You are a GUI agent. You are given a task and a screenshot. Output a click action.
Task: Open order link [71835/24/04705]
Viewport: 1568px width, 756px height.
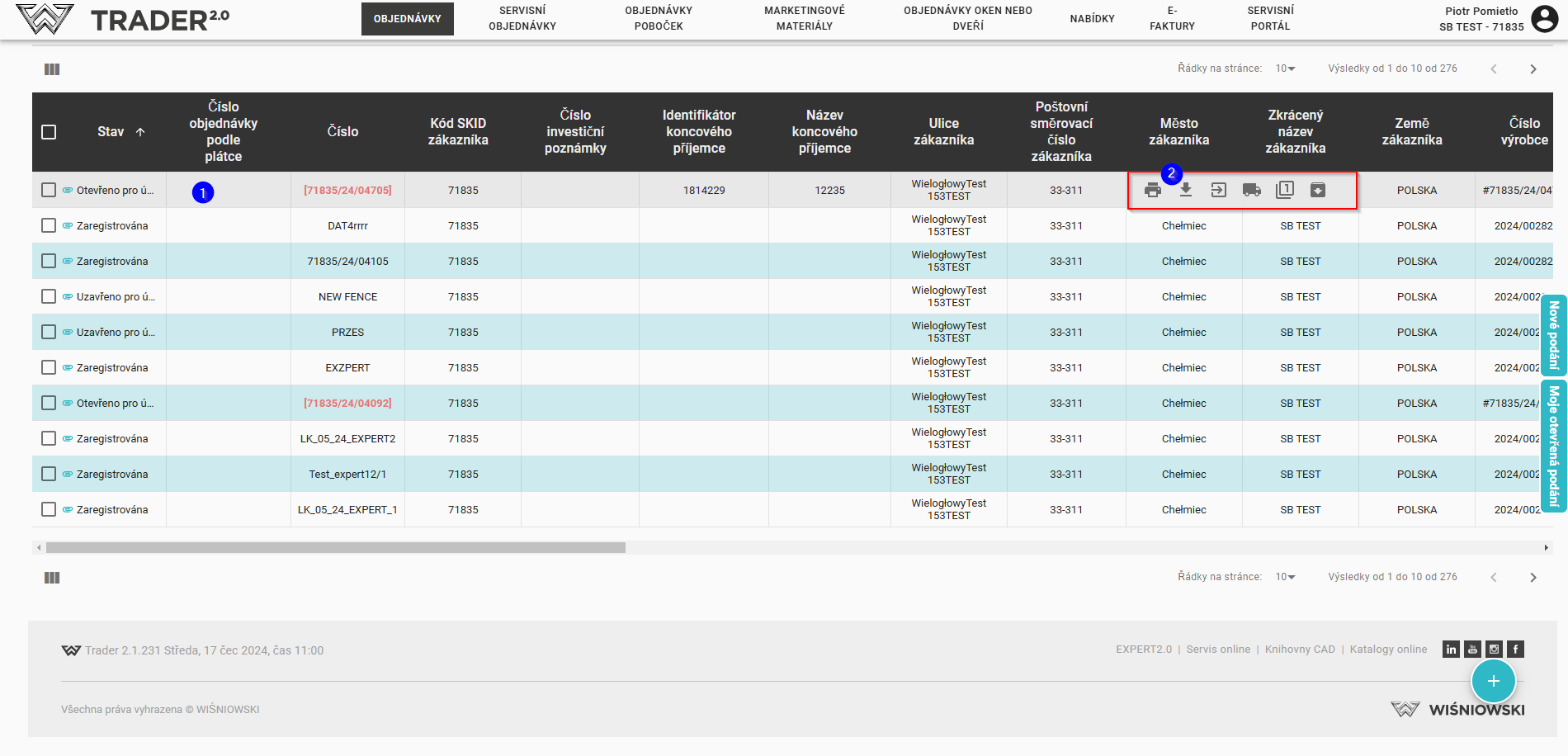coord(347,191)
